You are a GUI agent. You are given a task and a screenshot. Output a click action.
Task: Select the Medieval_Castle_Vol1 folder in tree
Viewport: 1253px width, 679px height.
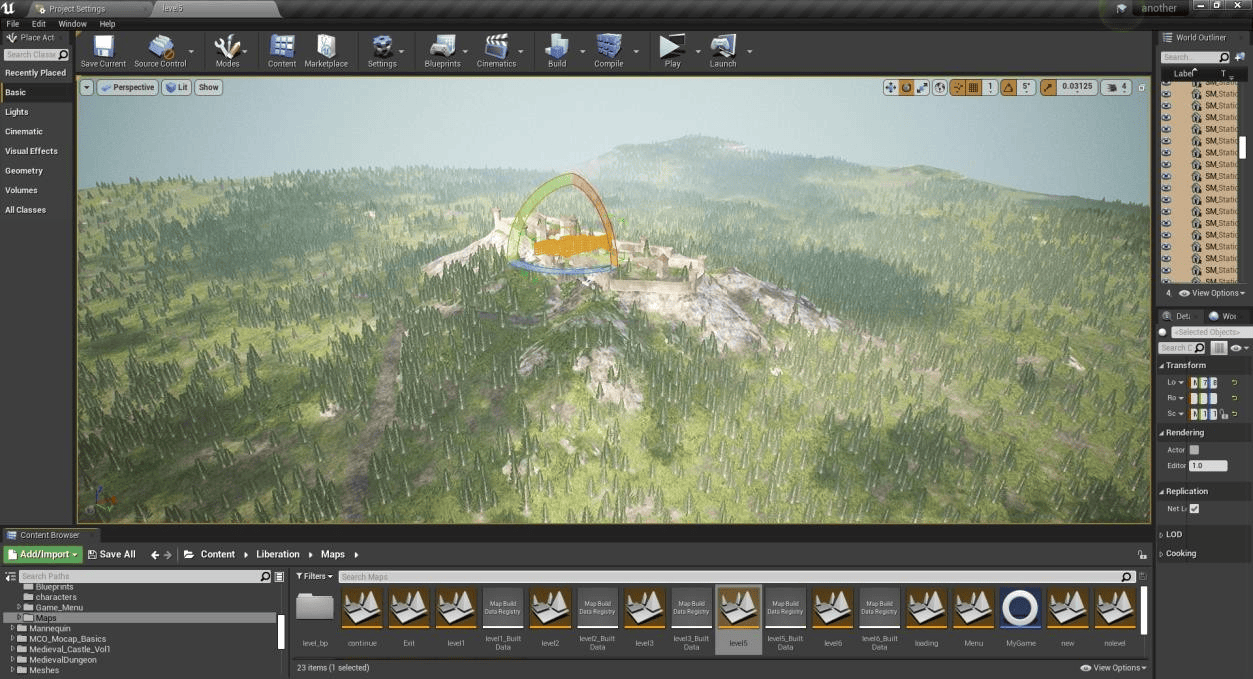(69, 649)
